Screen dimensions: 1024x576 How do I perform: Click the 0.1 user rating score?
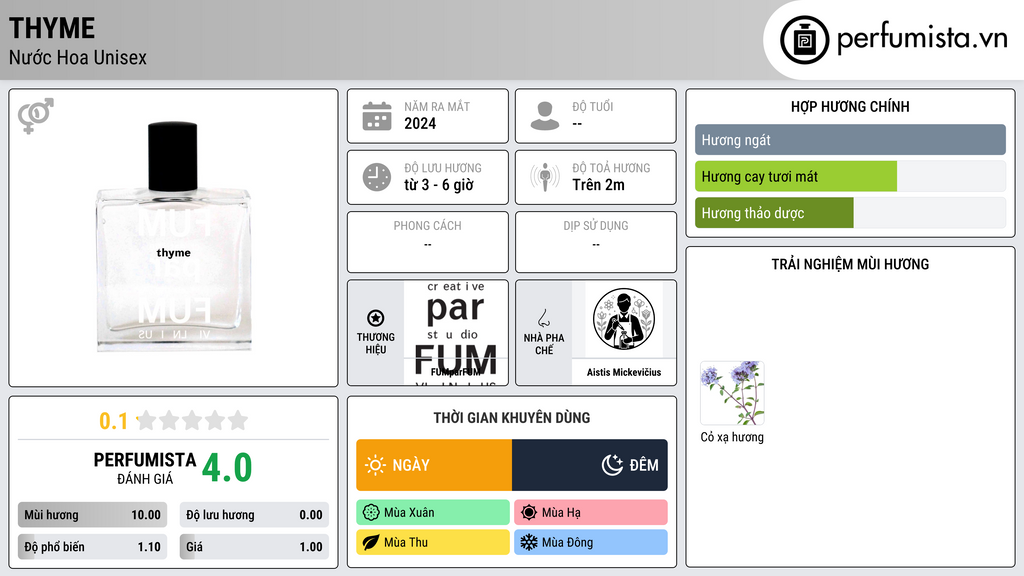tap(114, 421)
